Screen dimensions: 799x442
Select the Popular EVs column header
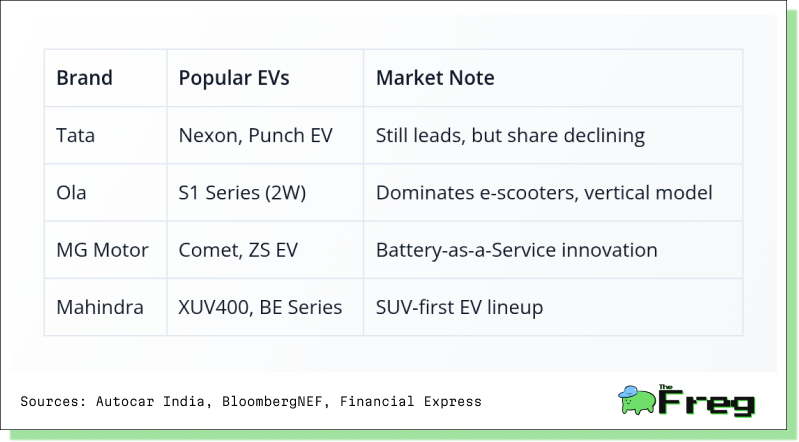[265, 78]
